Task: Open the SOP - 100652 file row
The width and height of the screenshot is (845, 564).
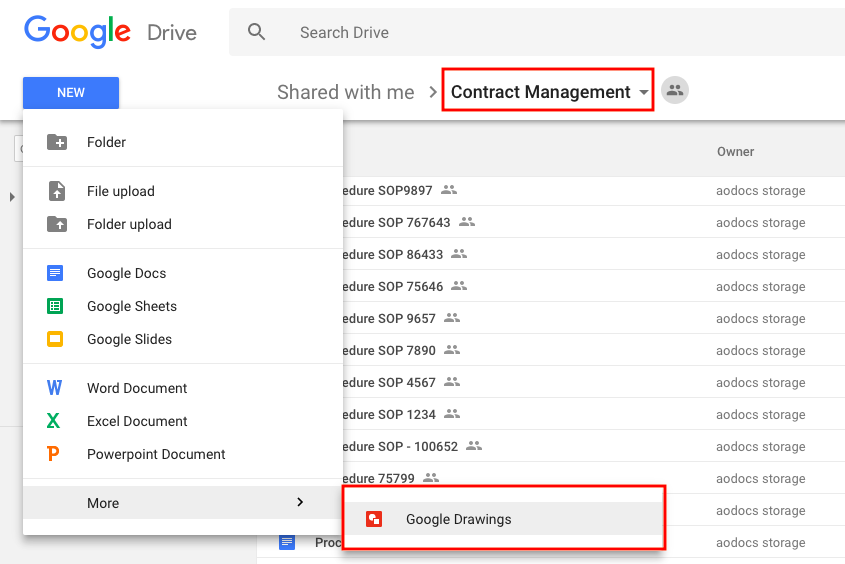Action: click(594, 446)
